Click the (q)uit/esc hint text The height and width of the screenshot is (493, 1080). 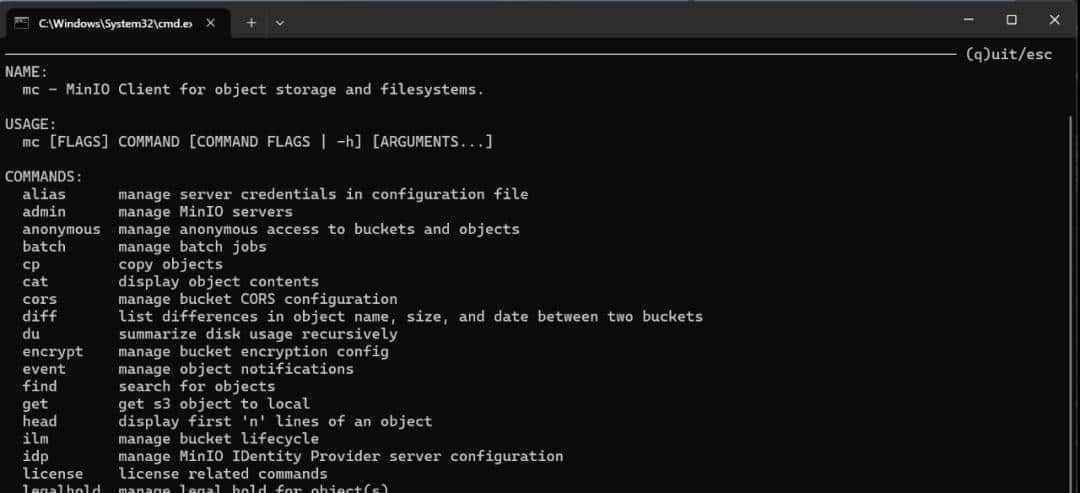(1009, 54)
